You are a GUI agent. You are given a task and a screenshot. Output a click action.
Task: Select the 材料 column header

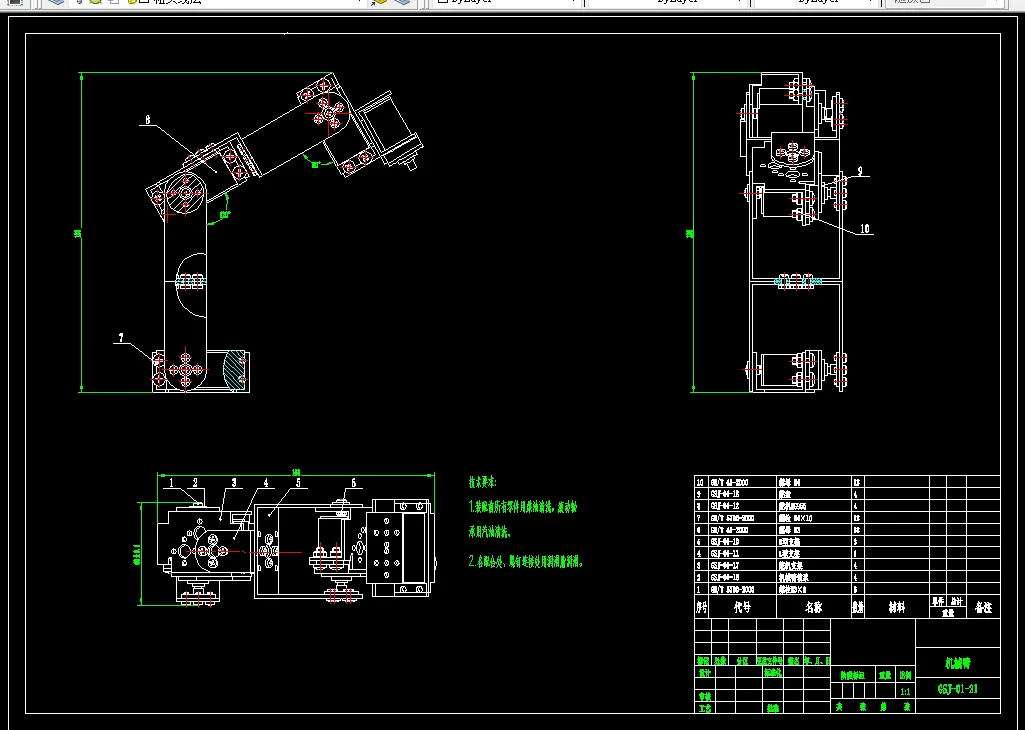pyautogui.click(x=897, y=607)
